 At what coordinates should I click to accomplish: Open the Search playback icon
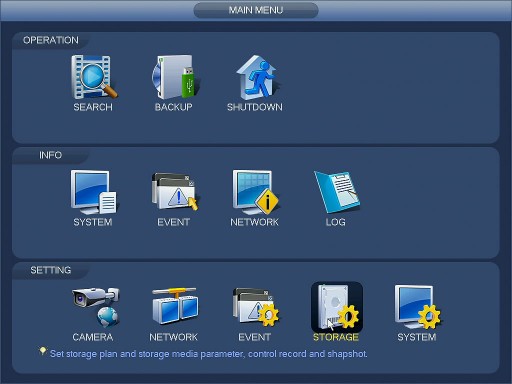point(94,77)
